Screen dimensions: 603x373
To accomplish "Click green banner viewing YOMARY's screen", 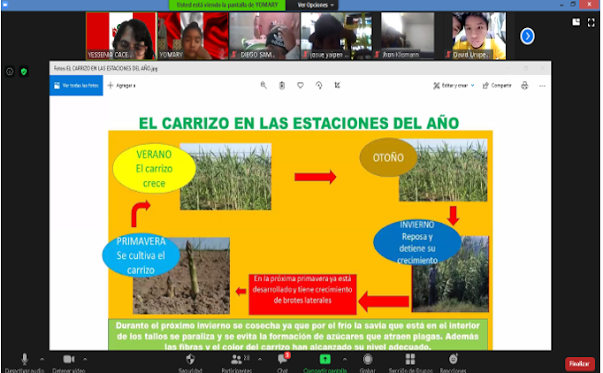I will tap(227, 5).
